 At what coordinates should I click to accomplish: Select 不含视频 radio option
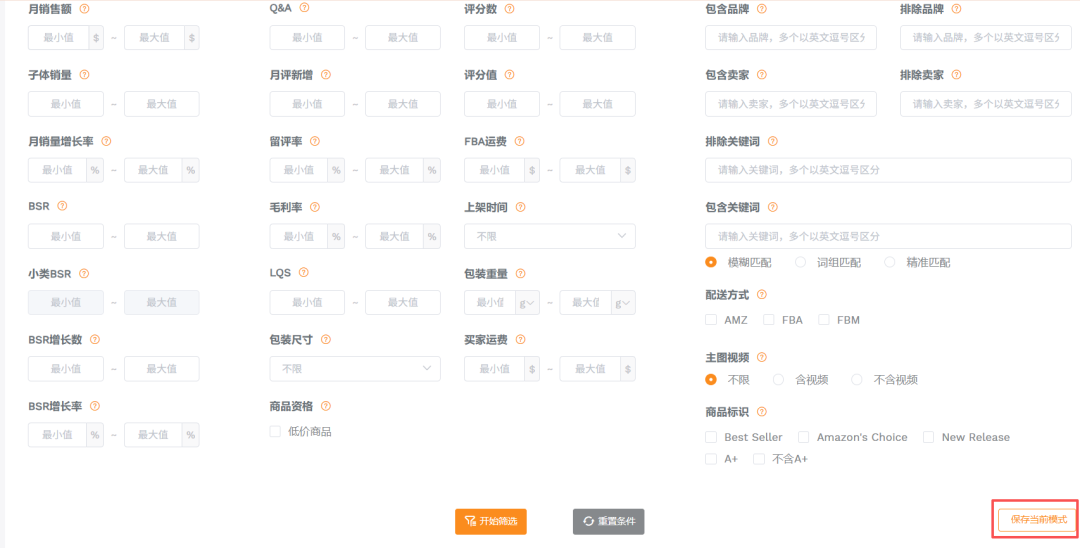857,379
